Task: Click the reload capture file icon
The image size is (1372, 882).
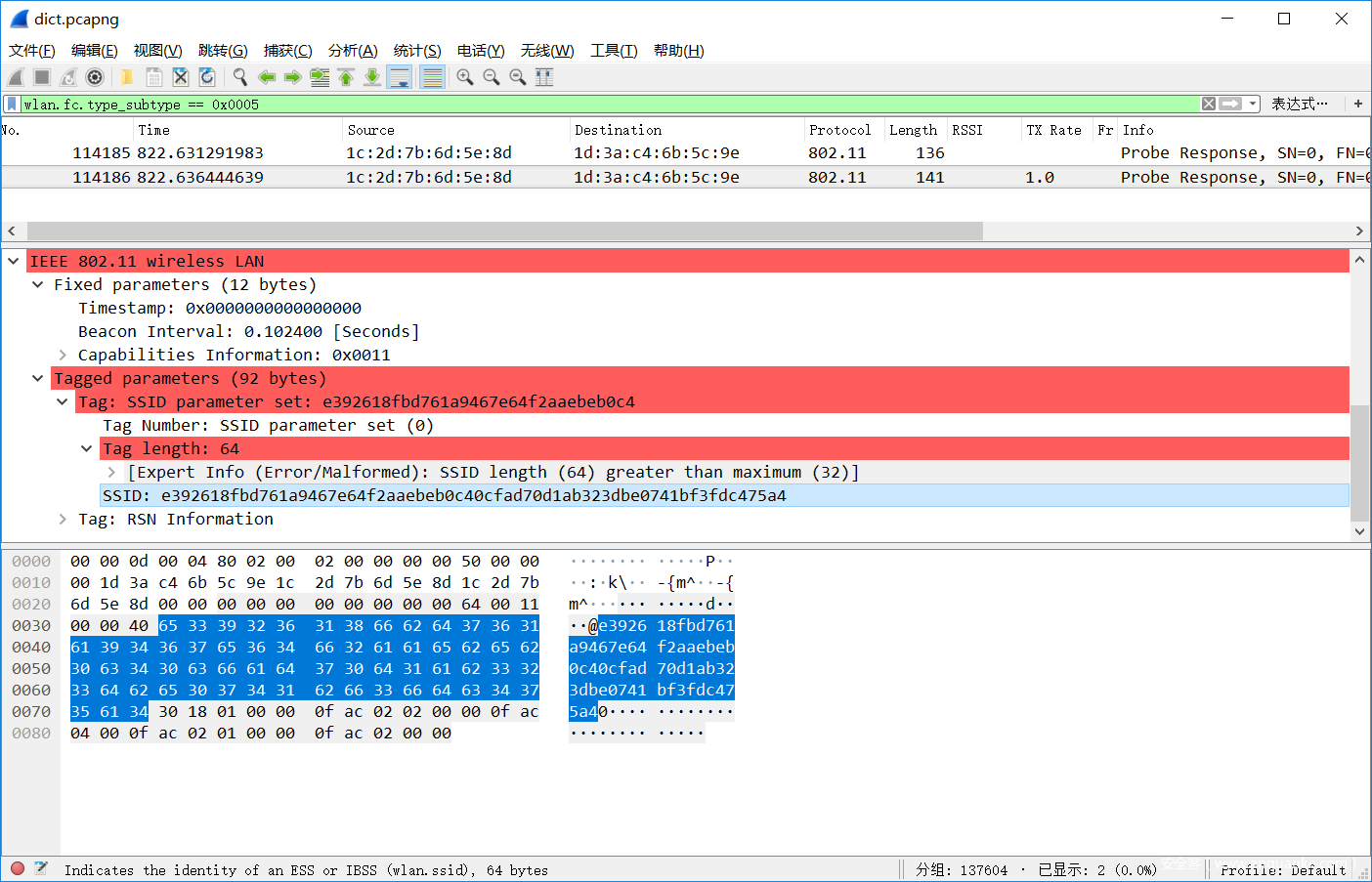Action: click(207, 77)
